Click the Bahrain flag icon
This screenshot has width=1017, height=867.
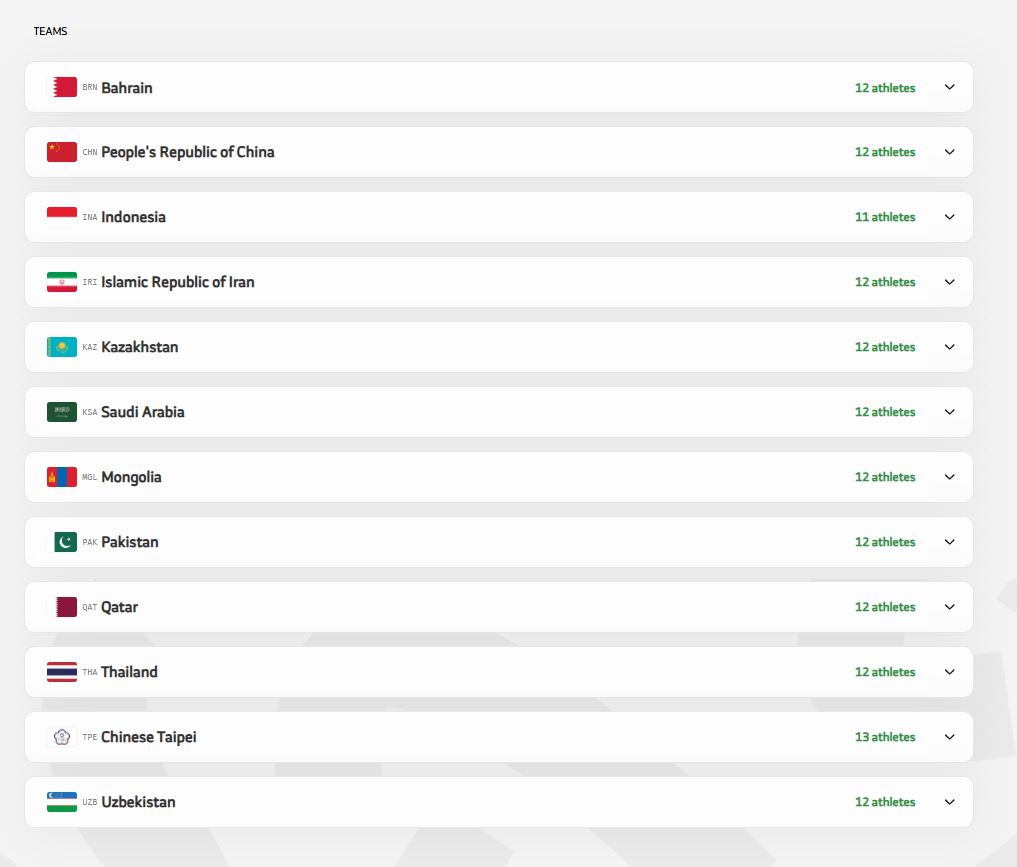64,88
